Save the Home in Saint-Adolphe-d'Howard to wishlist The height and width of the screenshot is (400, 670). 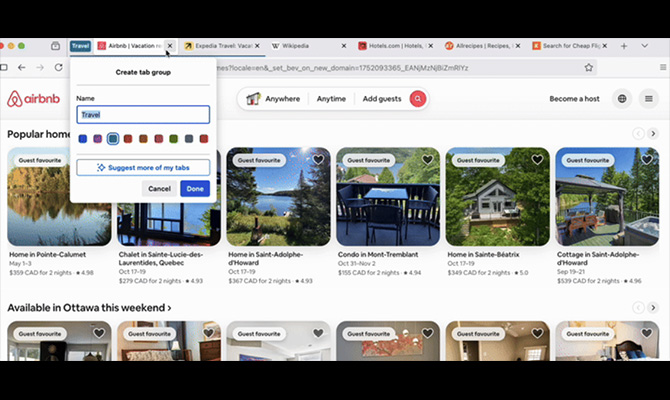318,160
